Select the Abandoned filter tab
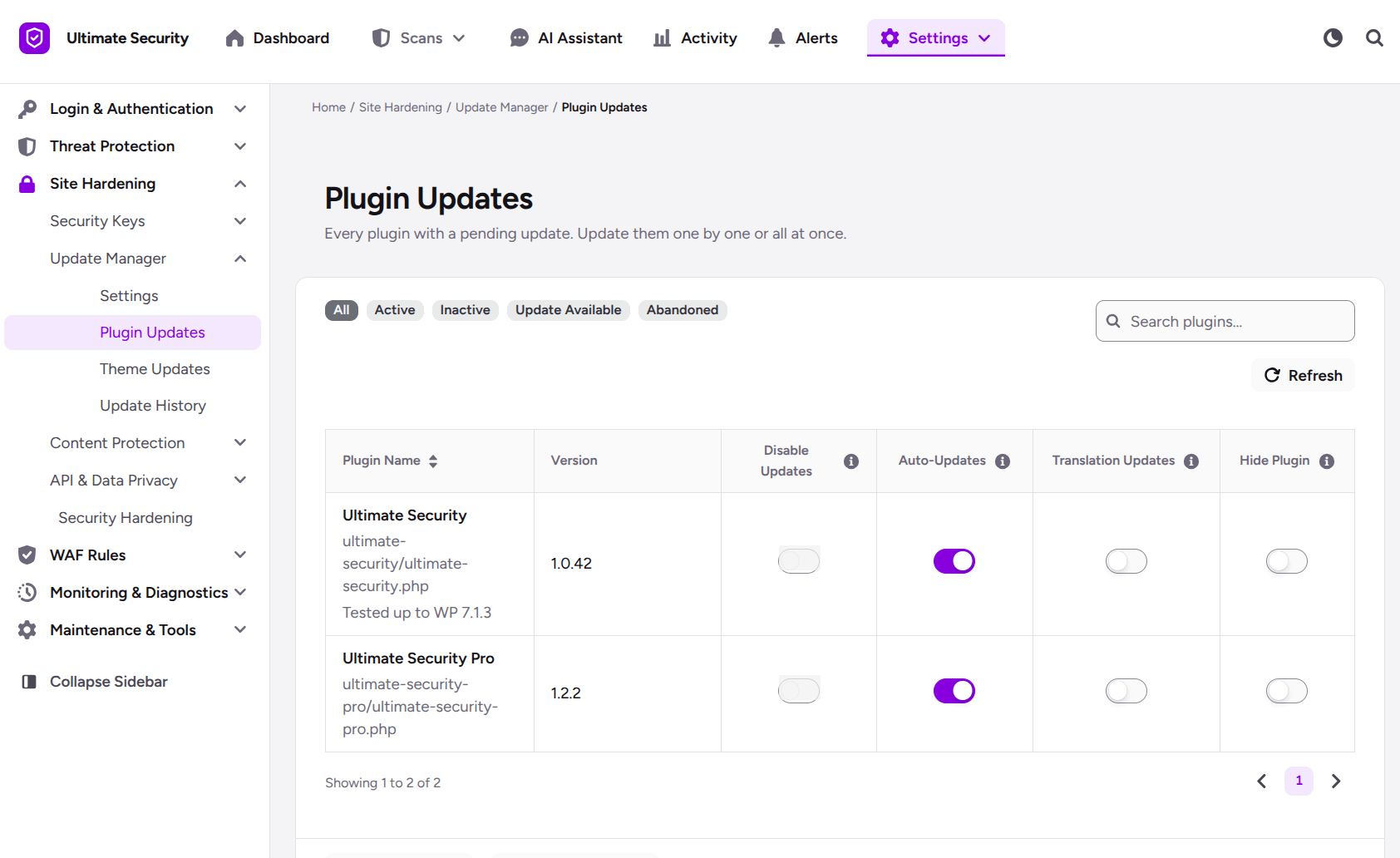Screen dimensions: 1400x858 click(683, 310)
